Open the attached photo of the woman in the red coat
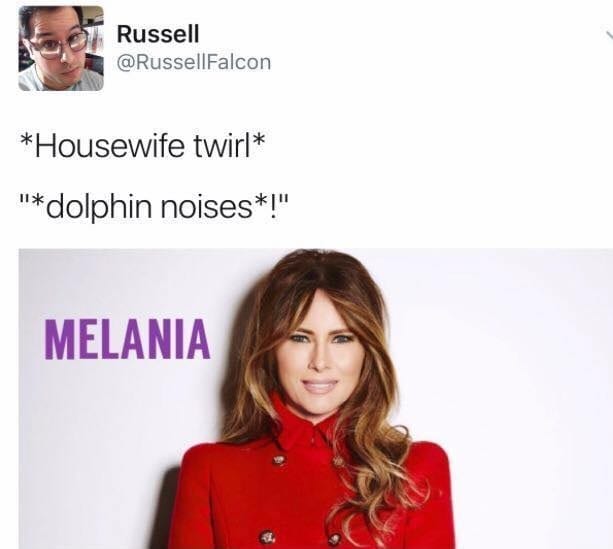This screenshot has width=613, height=549. (316, 398)
